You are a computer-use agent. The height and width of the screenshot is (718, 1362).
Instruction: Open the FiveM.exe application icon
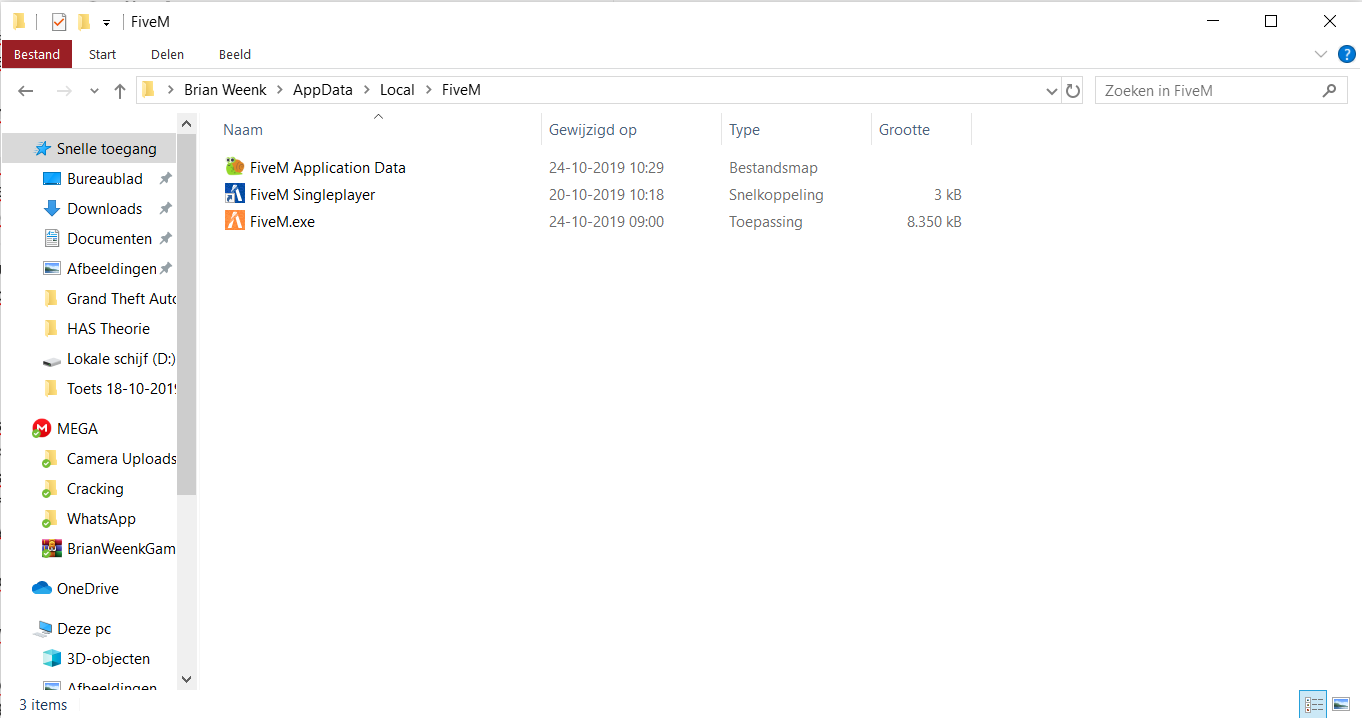235,222
